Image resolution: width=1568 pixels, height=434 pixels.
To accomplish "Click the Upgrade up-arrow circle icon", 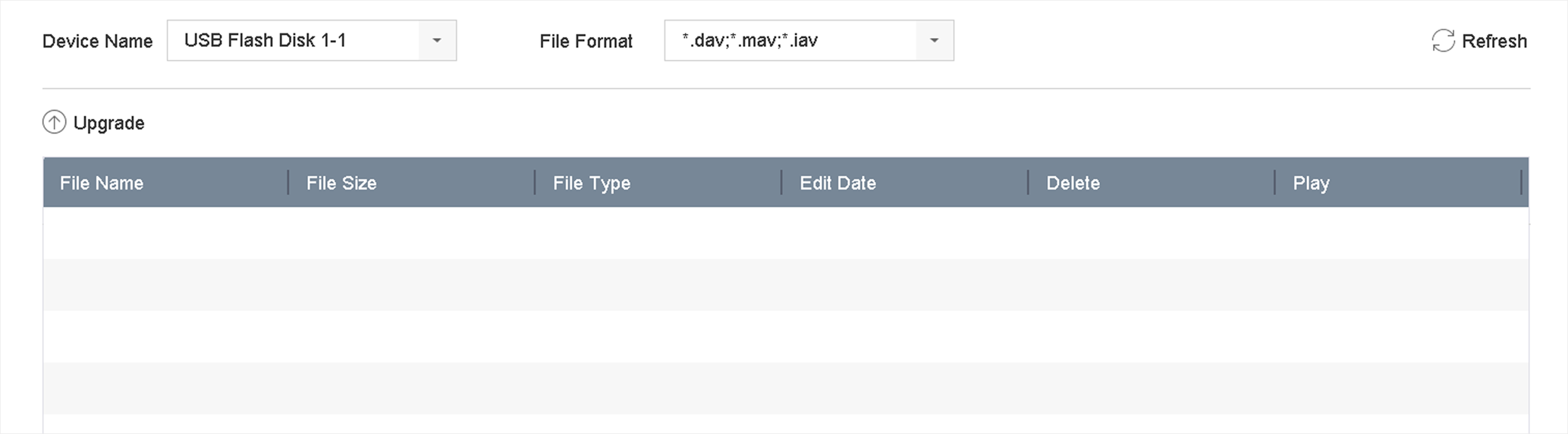I will click(x=54, y=122).
